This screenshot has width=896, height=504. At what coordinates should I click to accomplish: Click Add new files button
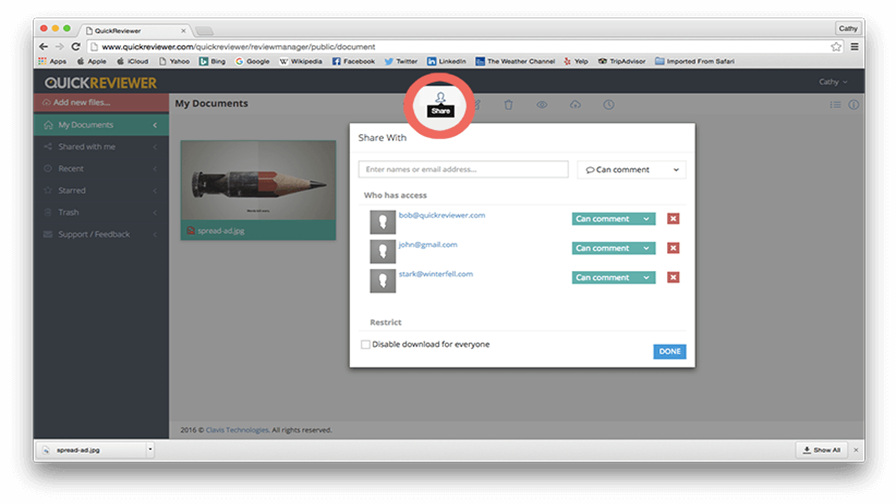pos(101,103)
